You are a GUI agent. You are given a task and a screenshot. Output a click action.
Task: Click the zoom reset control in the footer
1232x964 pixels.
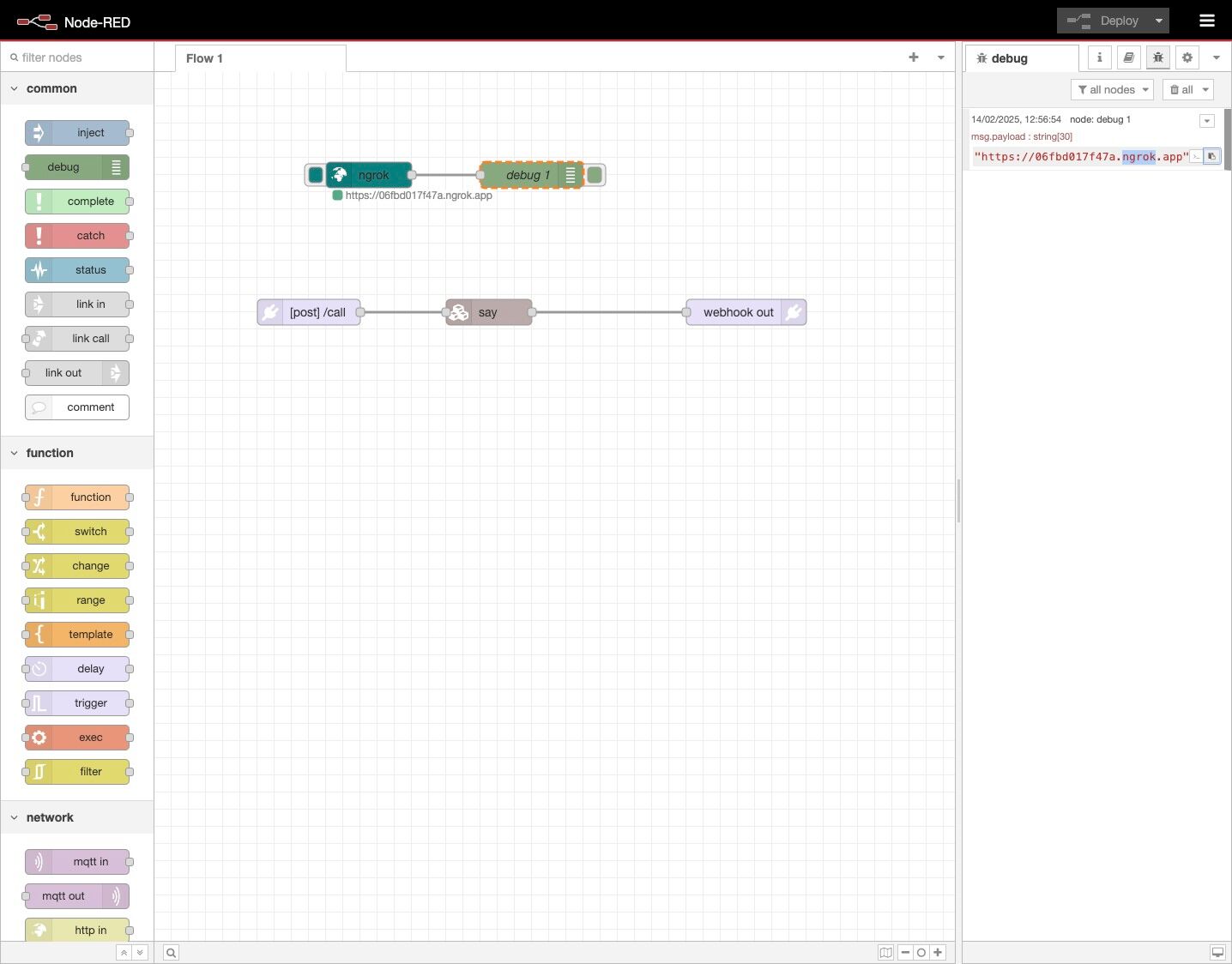click(x=921, y=952)
